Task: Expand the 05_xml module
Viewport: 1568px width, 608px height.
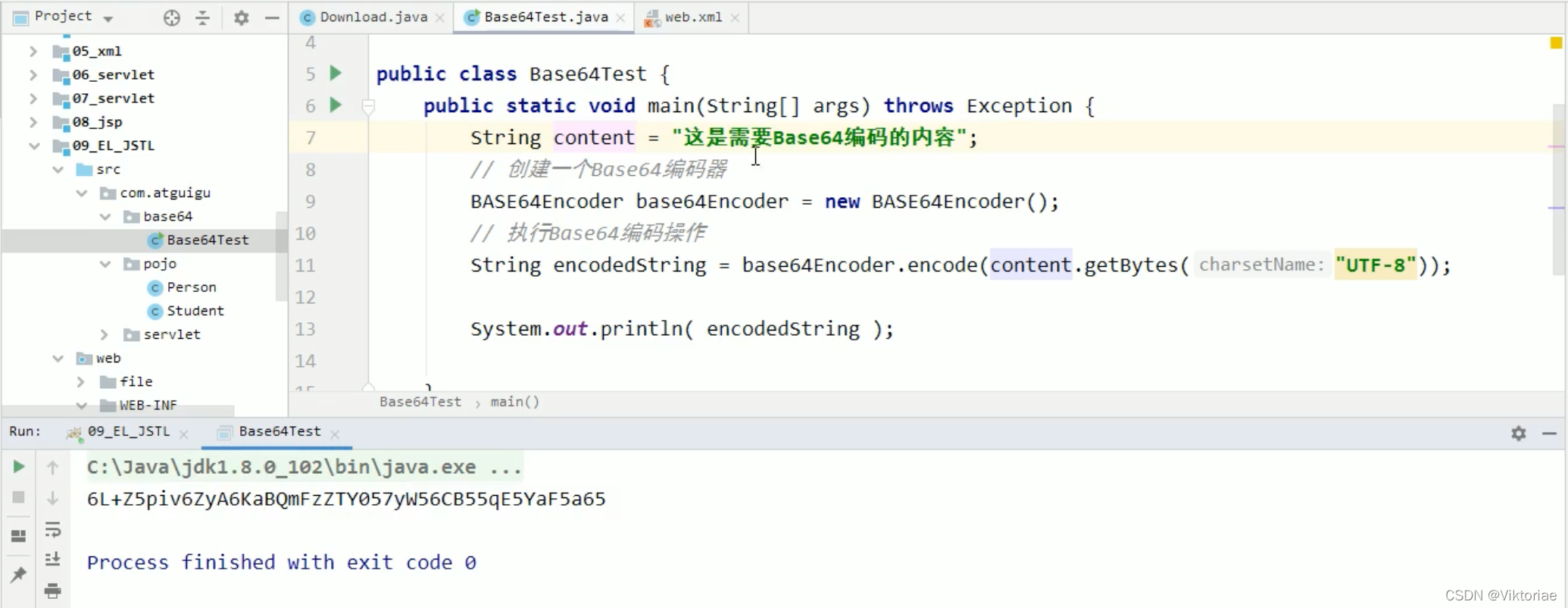Action: 33,51
